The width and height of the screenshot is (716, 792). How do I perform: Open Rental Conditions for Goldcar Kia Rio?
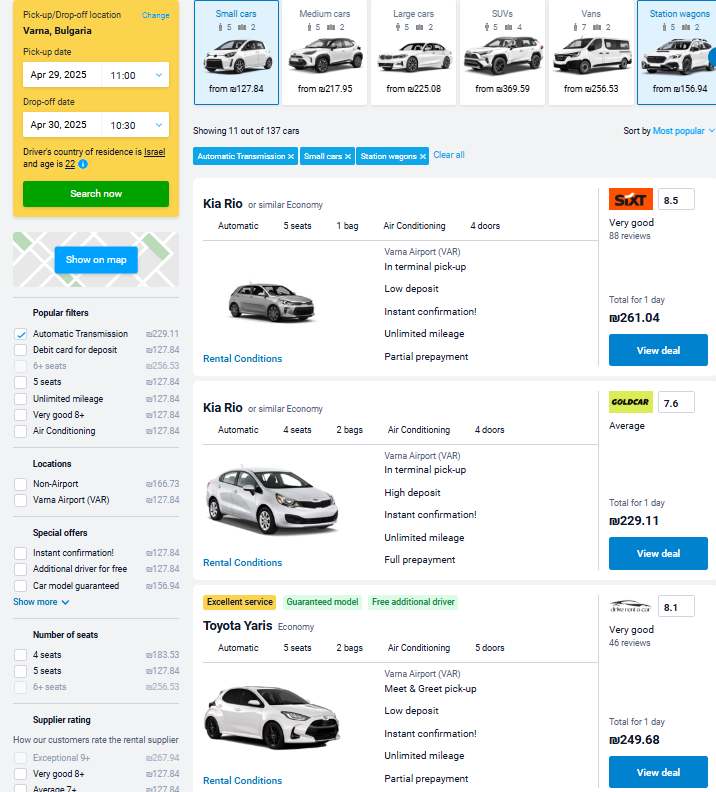click(242, 563)
